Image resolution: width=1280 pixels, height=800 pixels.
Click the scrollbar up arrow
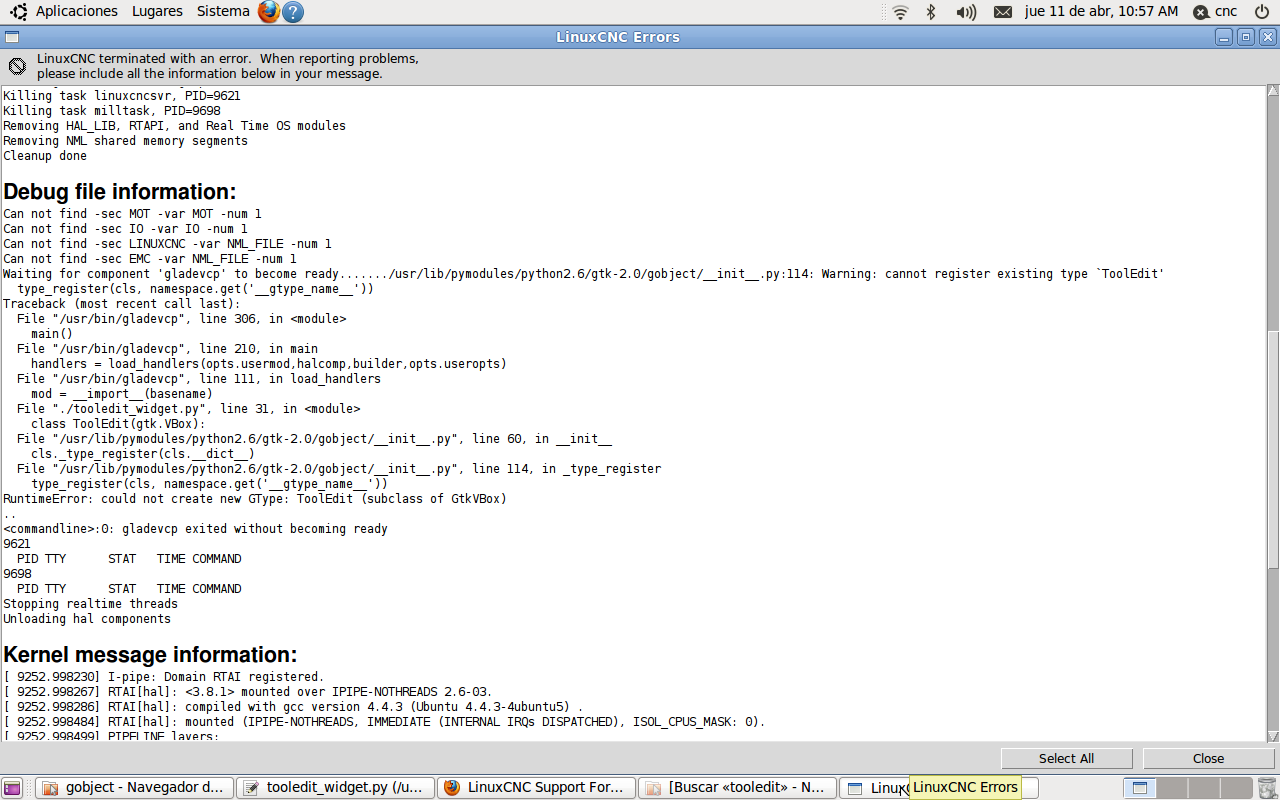(x=1272, y=92)
